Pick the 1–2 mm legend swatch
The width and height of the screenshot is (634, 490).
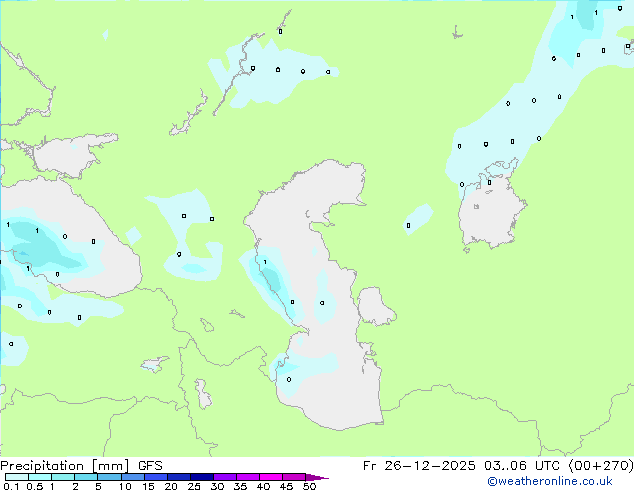click(x=63, y=477)
